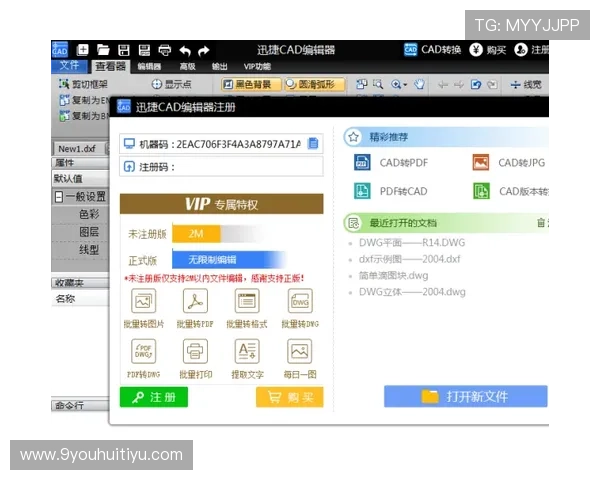Switch to the VIP功能 tab
Viewport: 600px width, 480px height.
coord(257,67)
